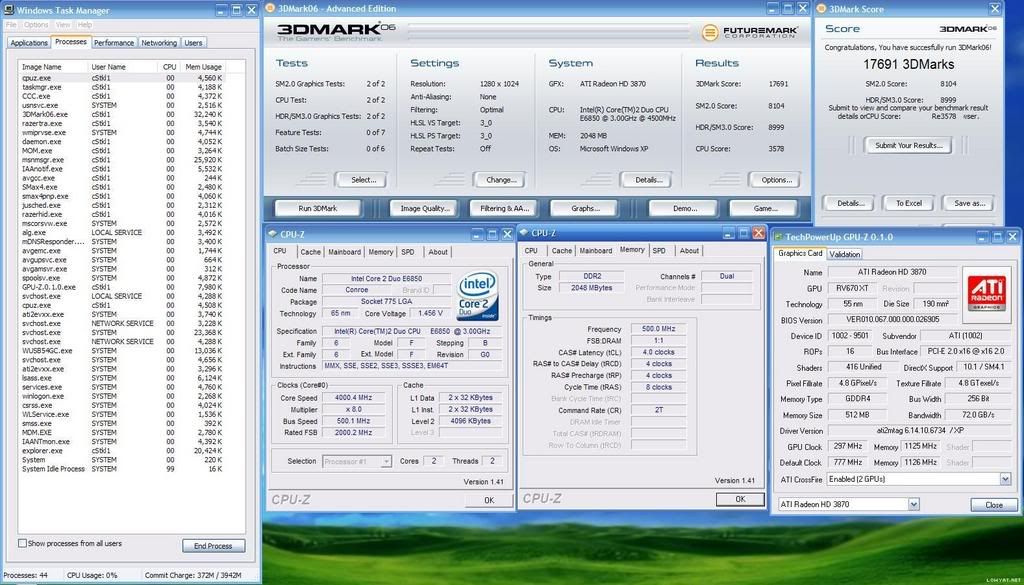This screenshot has height=585, width=1024.
Task: Click the 3DMark06 orange title bar icon
Action: coord(272,9)
